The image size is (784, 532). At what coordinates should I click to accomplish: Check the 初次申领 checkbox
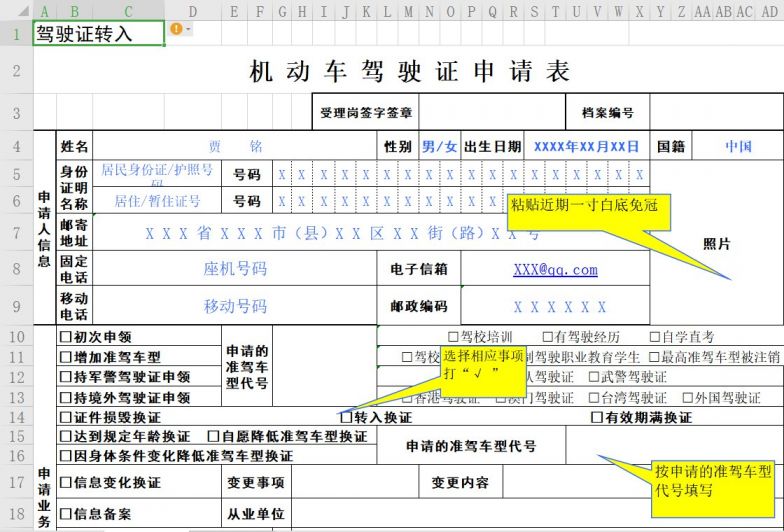click(66, 336)
